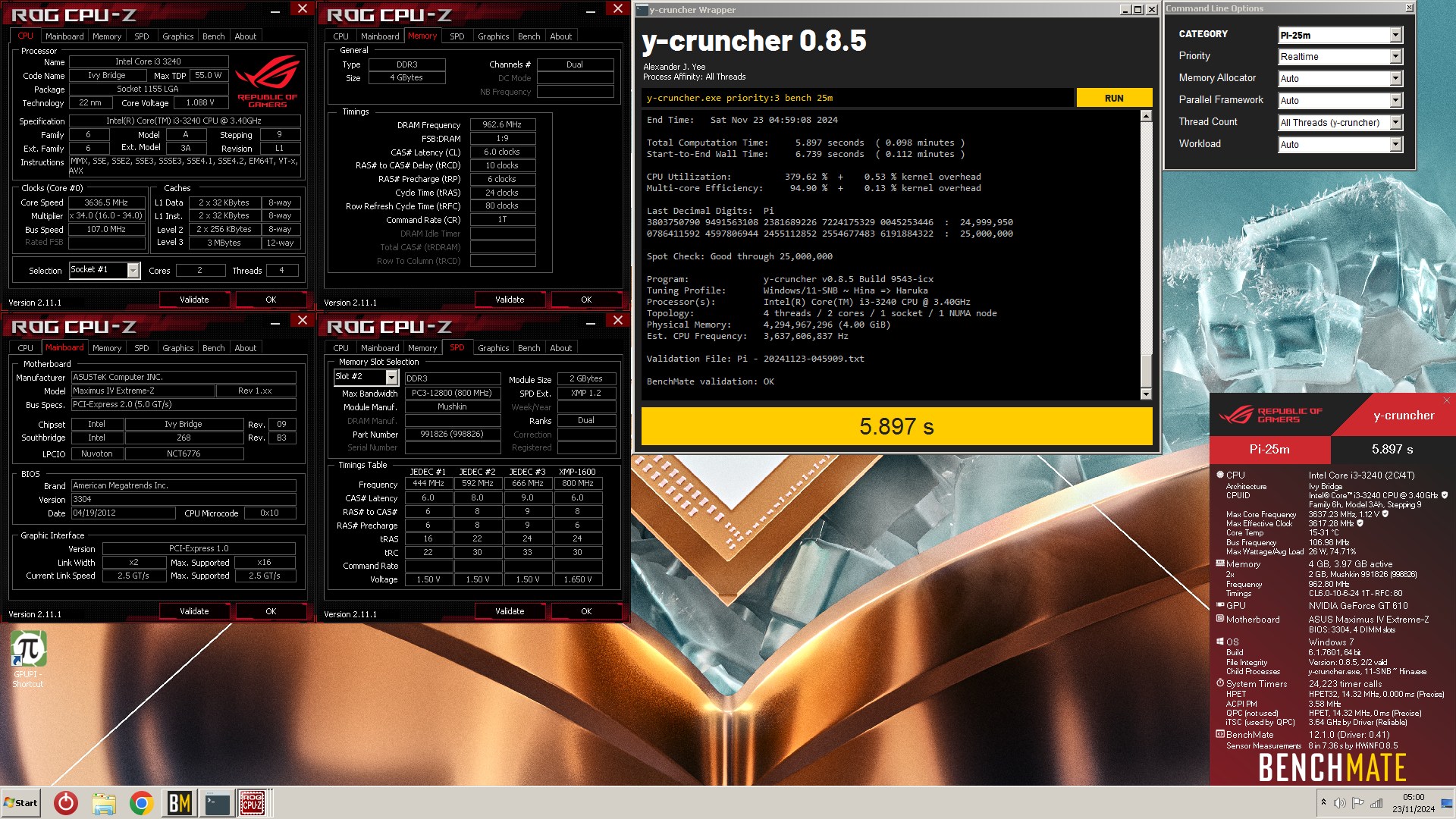Click the y-cruncher command line field

[x=857, y=98]
